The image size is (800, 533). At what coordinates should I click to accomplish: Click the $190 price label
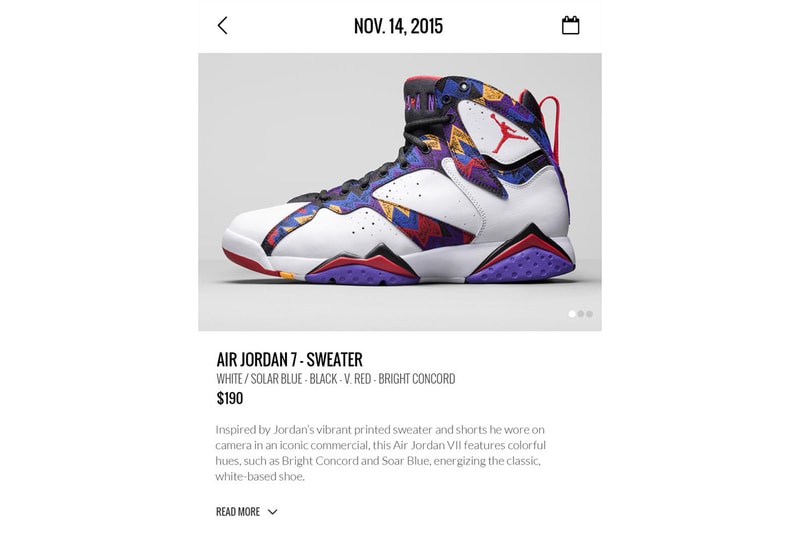pos(230,398)
